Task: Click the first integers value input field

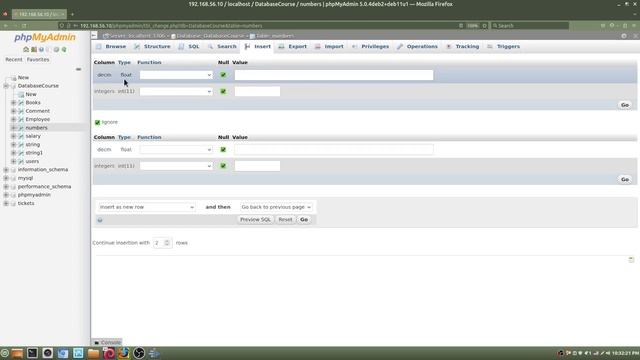Action: 257,91
